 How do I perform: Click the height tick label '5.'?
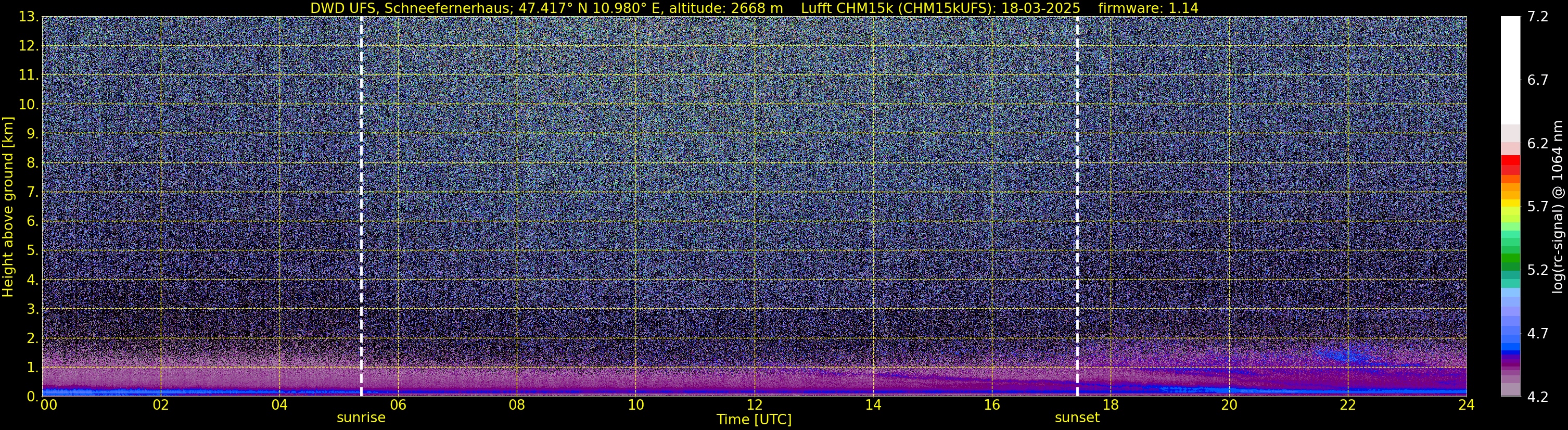tap(32, 251)
